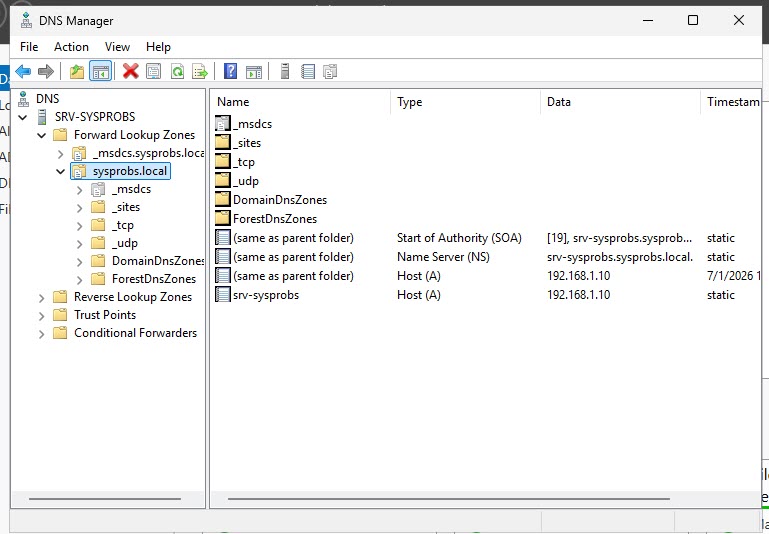
Task: Toggle Show/Hide Console Tree toolbar icon
Action: pyautogui.click(x=101, y=72)
